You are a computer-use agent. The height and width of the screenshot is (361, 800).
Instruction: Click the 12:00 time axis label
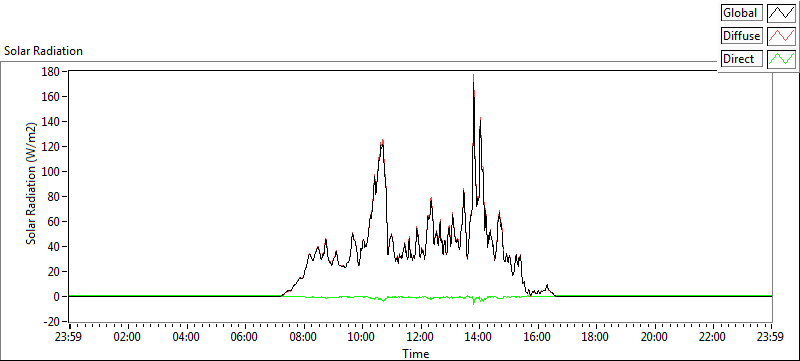(420, 337)
